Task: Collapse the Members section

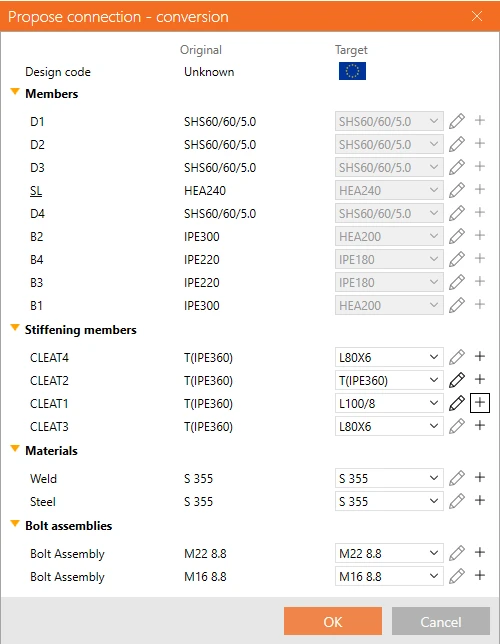Action: tap(15, 92)
